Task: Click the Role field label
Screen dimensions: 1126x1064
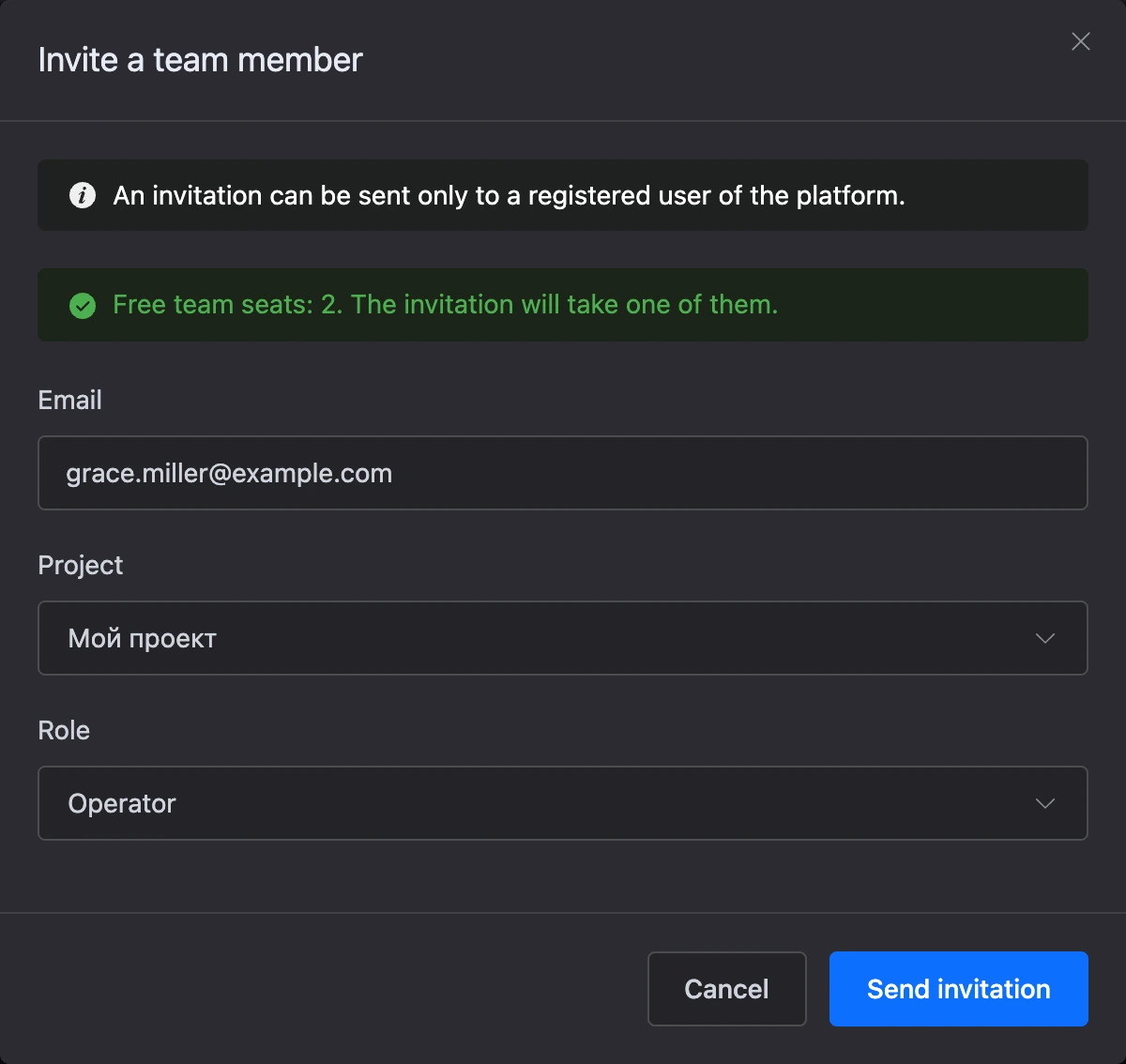Action: pos(64,730)
